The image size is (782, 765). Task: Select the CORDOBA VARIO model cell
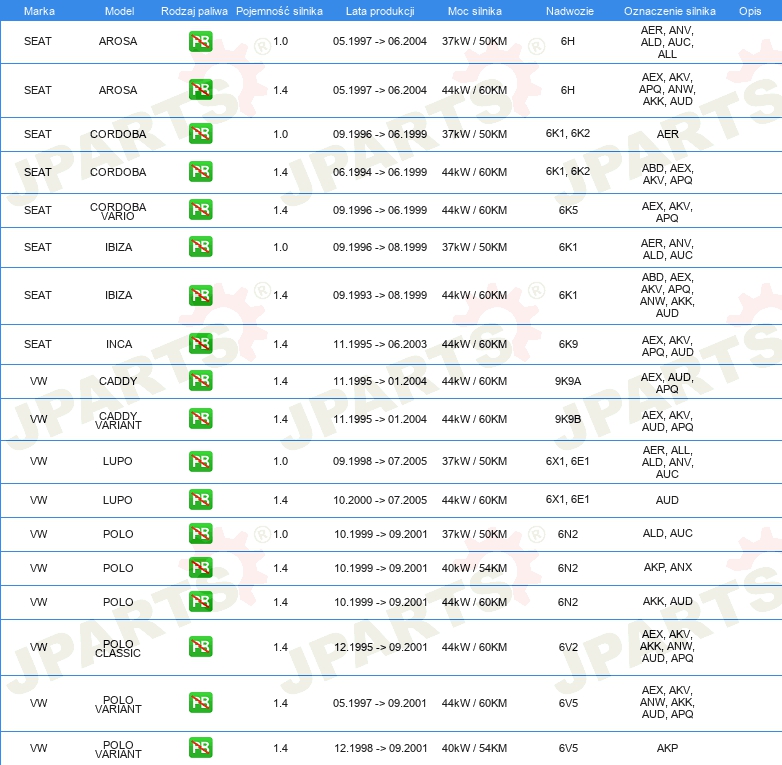118,211
